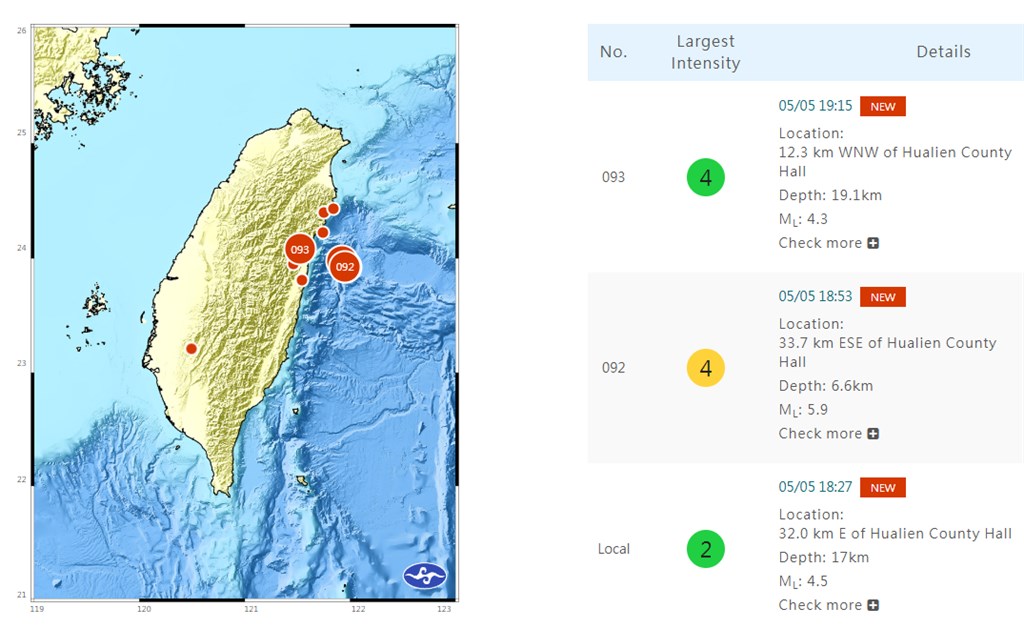Click the 092 epicenter marker on the map
The height and width of the screenshot is (628, 1024).
click(344, 267)
